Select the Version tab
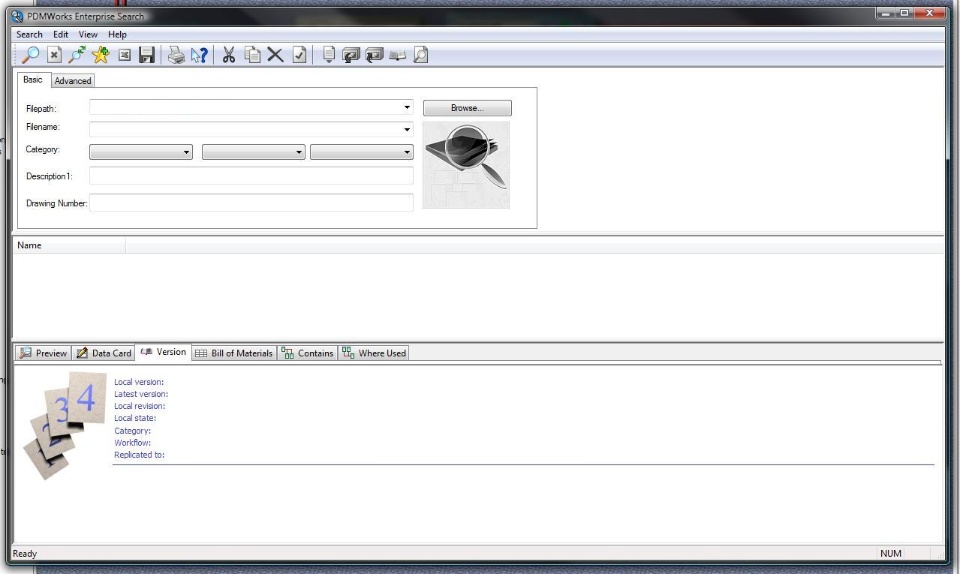The image size is (960, 574). [x=163, y=352]
